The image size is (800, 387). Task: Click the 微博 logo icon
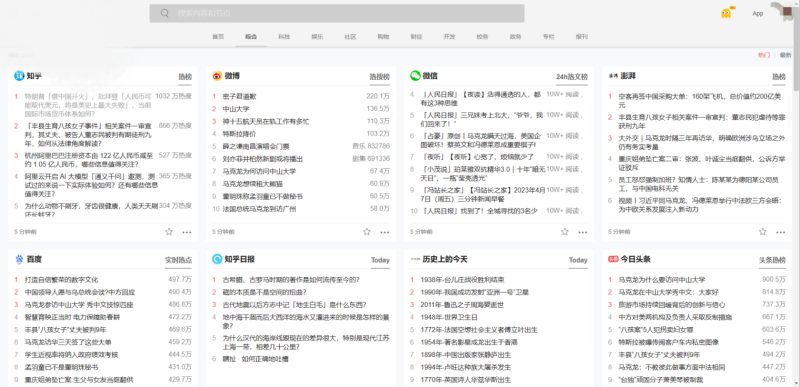click(217, 76)
